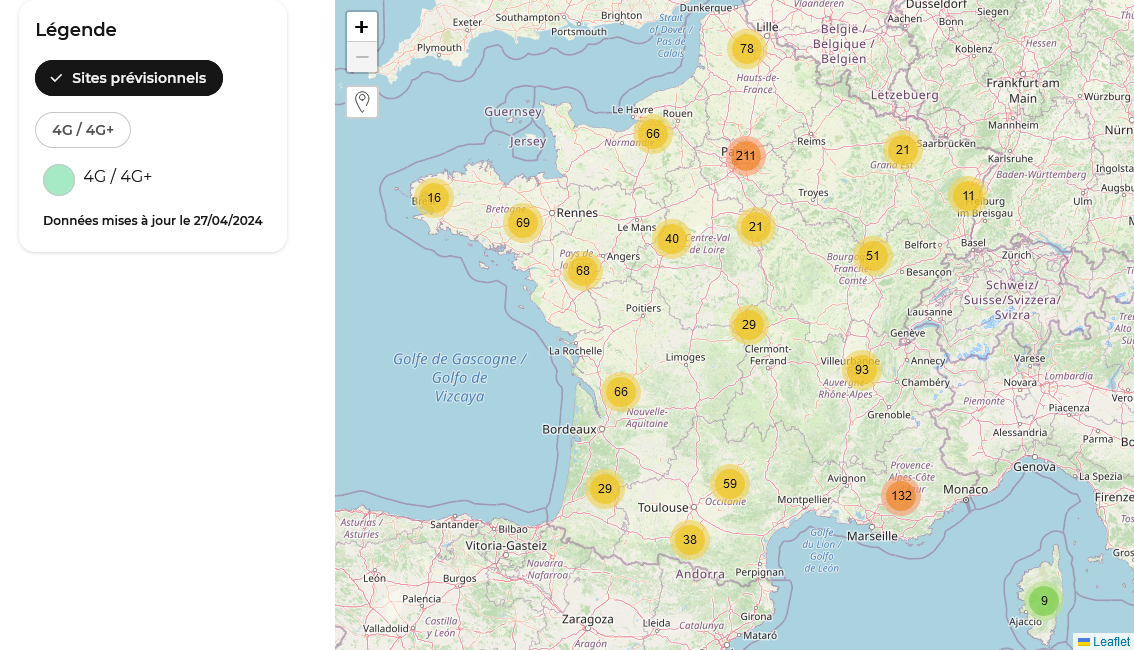This screenshot has width=1134, height=650.
Task: Toggle the 4G / 4G+ filter chip
Action: [83, 130]
